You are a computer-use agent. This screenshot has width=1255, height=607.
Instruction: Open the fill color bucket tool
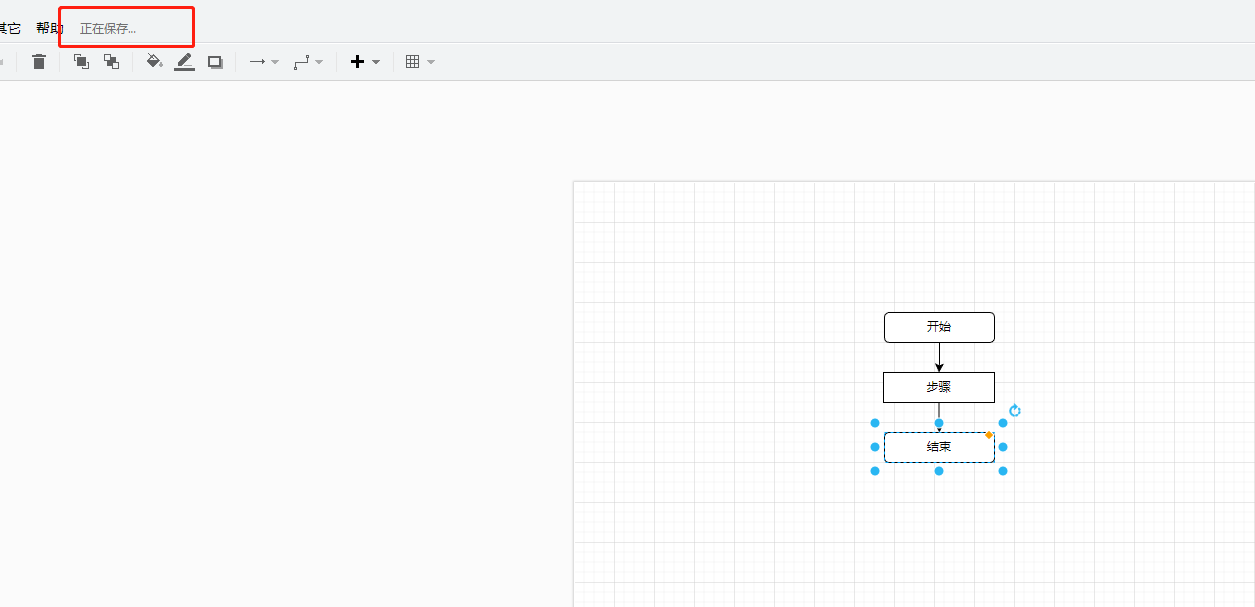coord(154,62)
